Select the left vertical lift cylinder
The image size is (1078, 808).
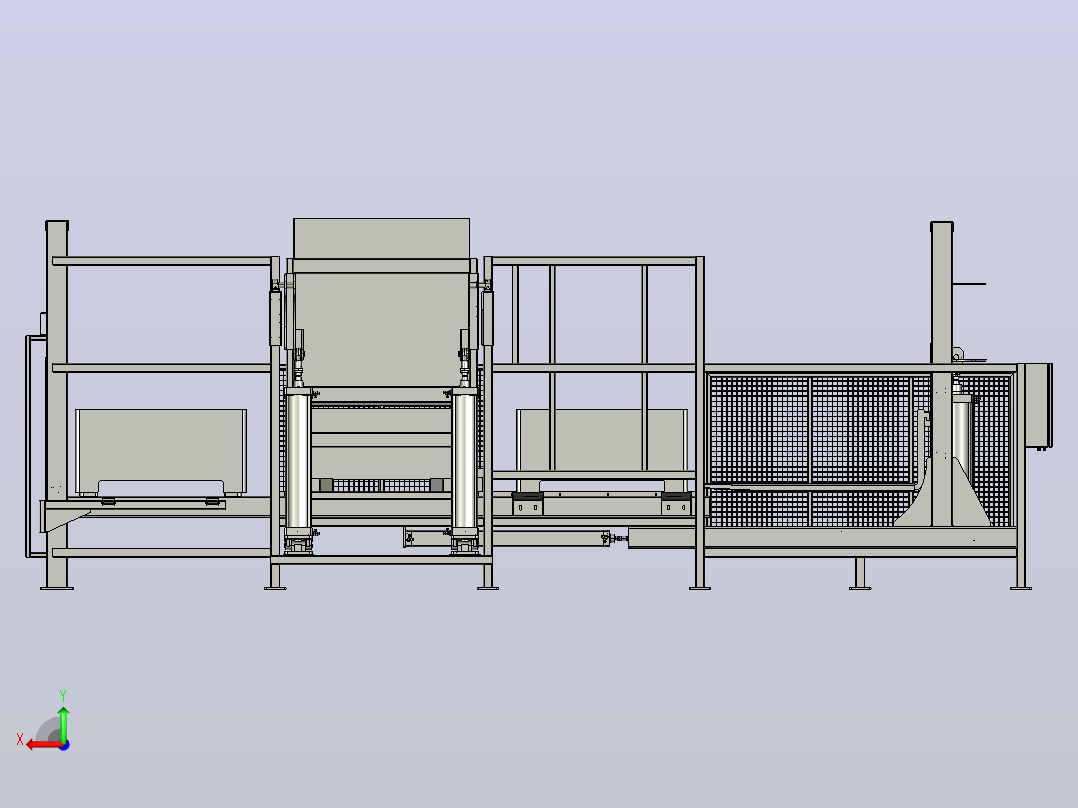coord(298,461)
